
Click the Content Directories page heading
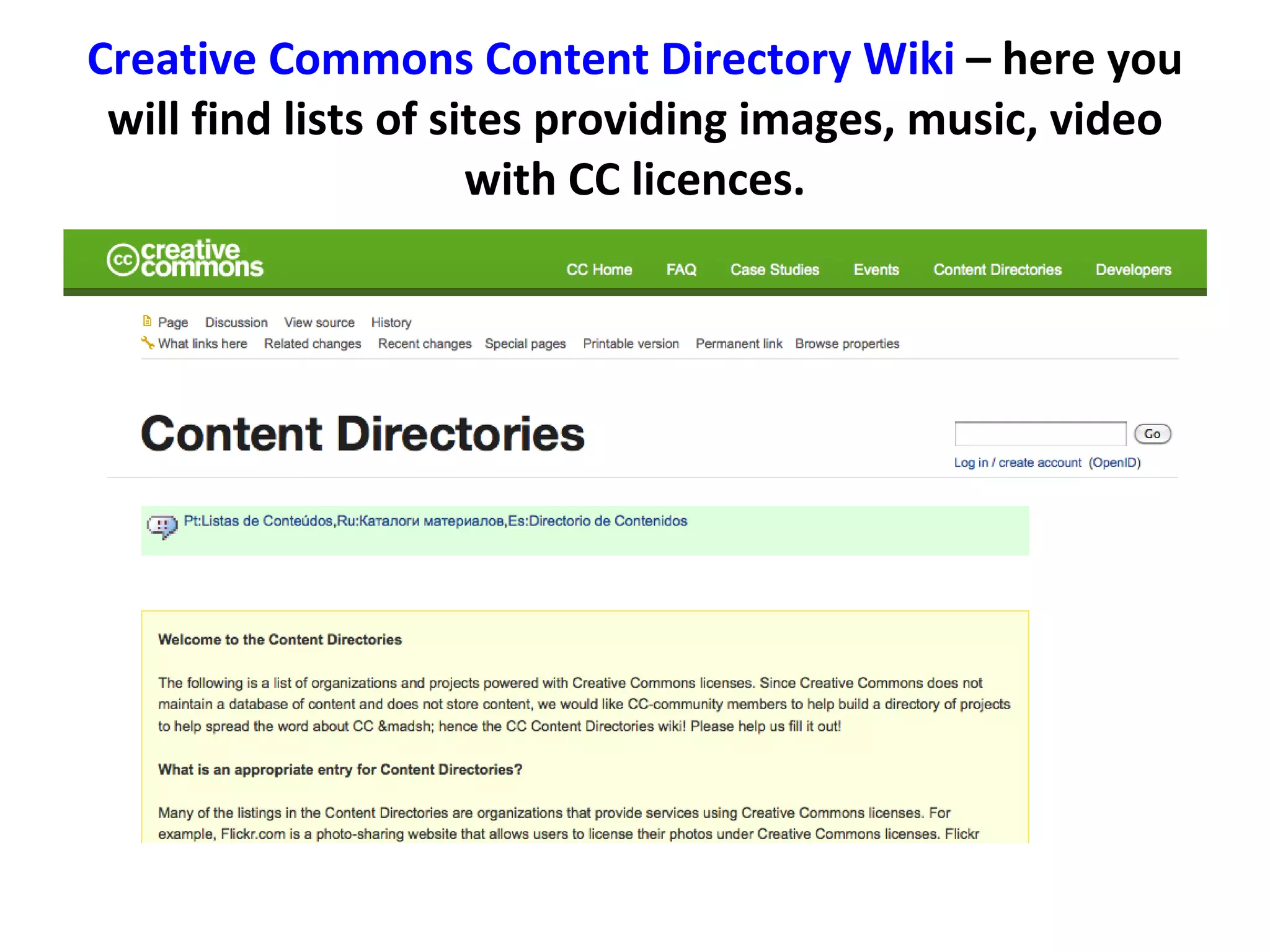pyautogui.click(x=363, y=433)
